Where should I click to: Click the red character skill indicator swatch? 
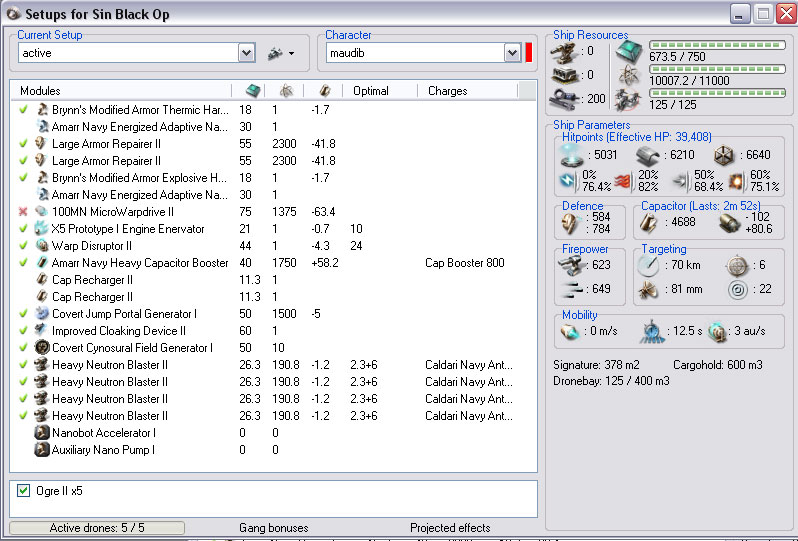(529, 53)
